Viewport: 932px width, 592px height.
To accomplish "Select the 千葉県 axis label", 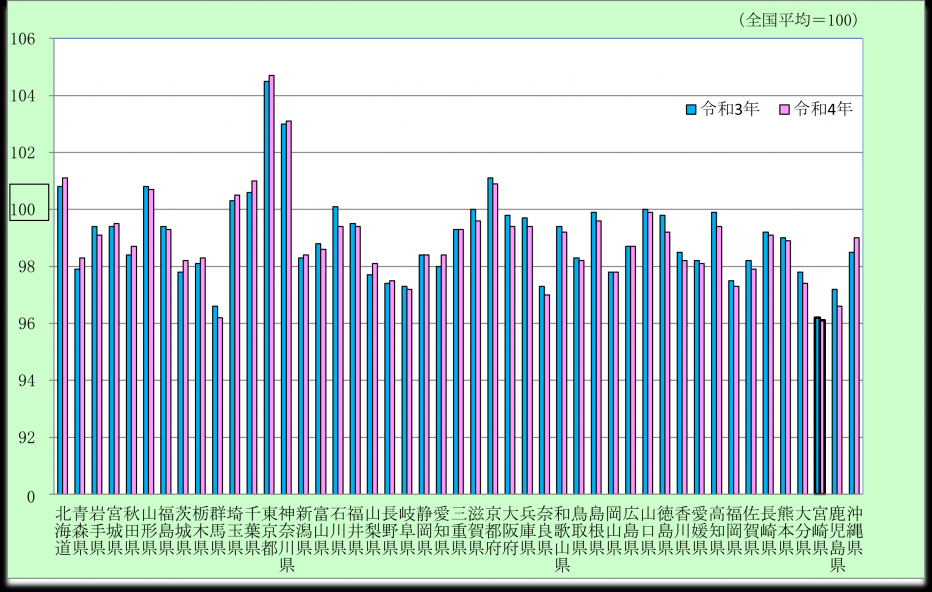I will point(253,531).
